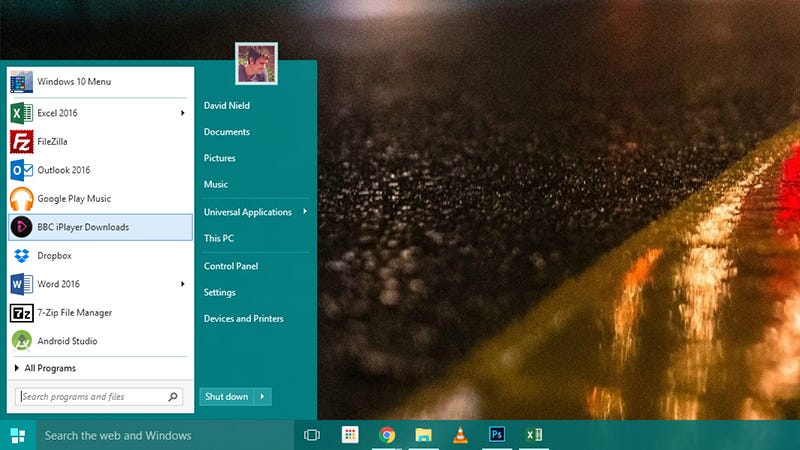Open This PC

(218, 238)
